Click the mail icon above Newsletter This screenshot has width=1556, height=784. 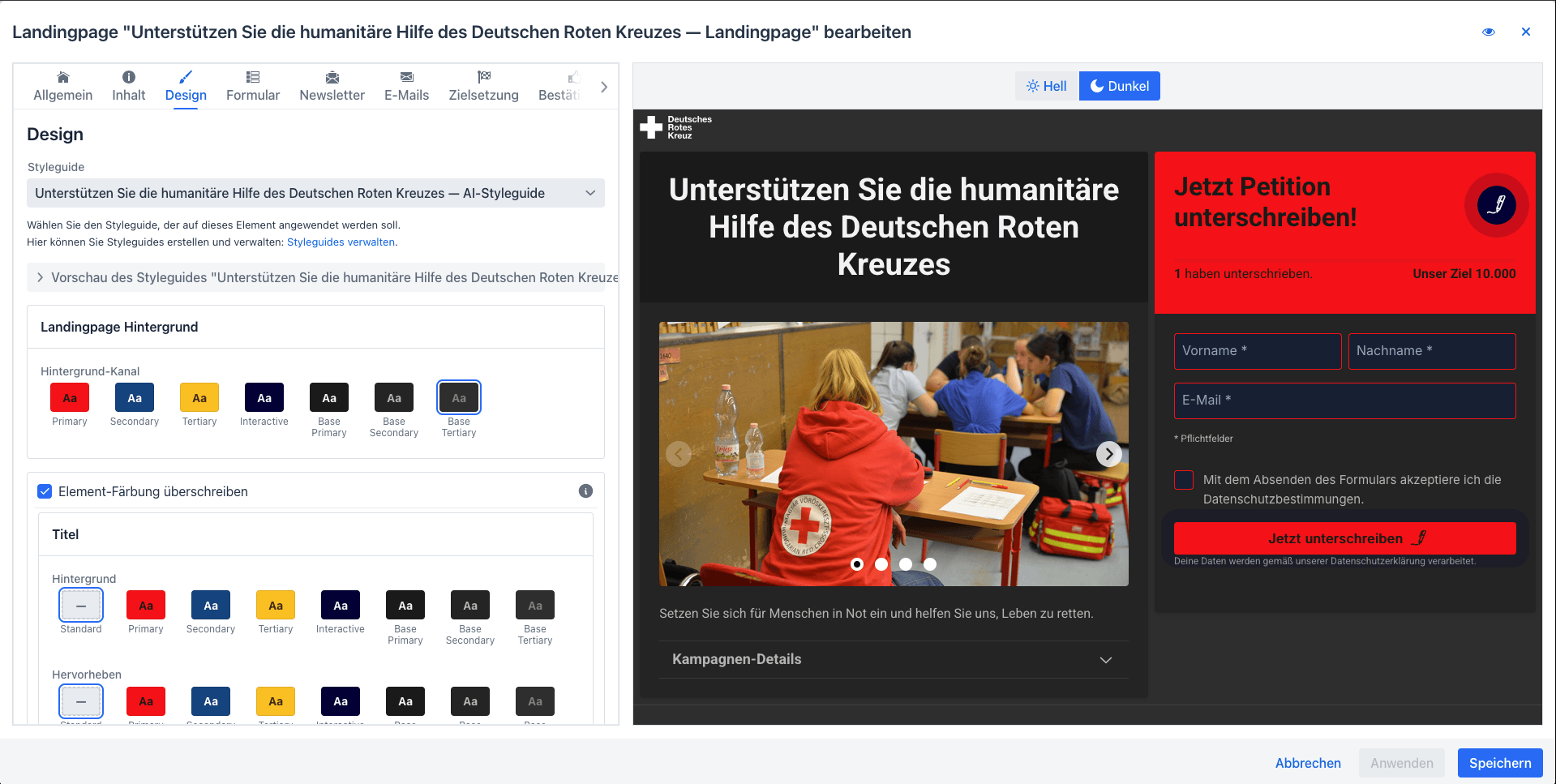pos(332,77)
